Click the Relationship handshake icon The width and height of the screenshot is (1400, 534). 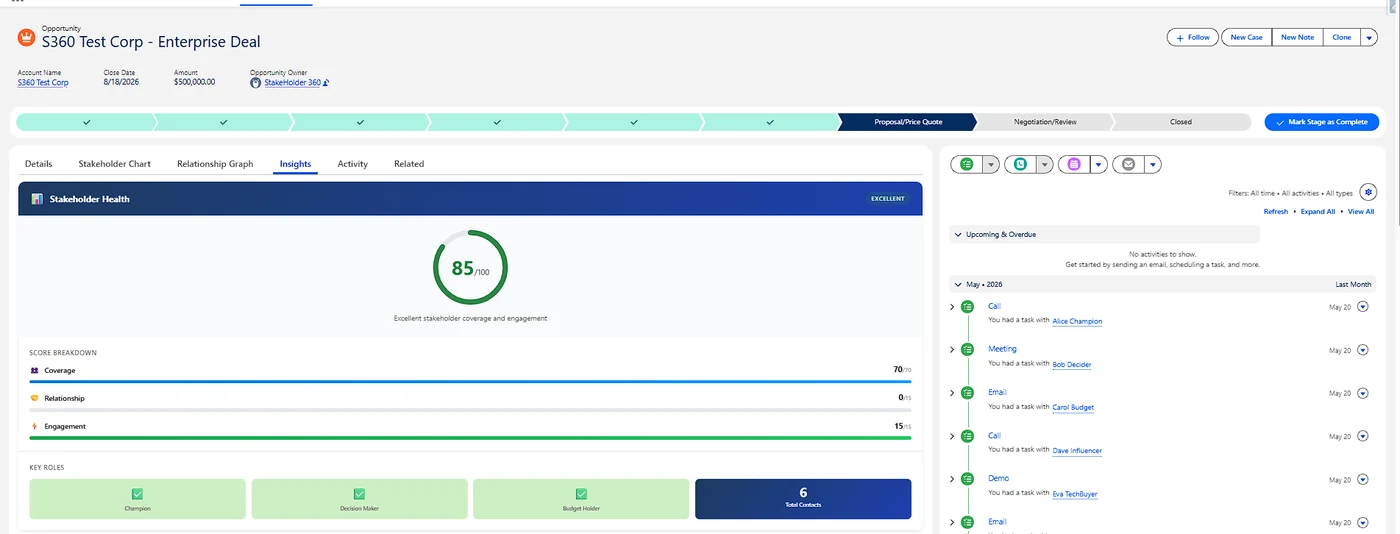tap(34, 399)
